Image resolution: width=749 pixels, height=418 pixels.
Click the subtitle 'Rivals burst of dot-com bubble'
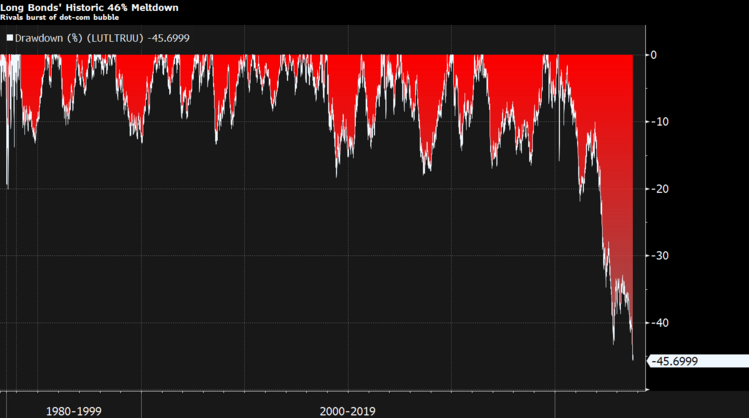(59, 18)
